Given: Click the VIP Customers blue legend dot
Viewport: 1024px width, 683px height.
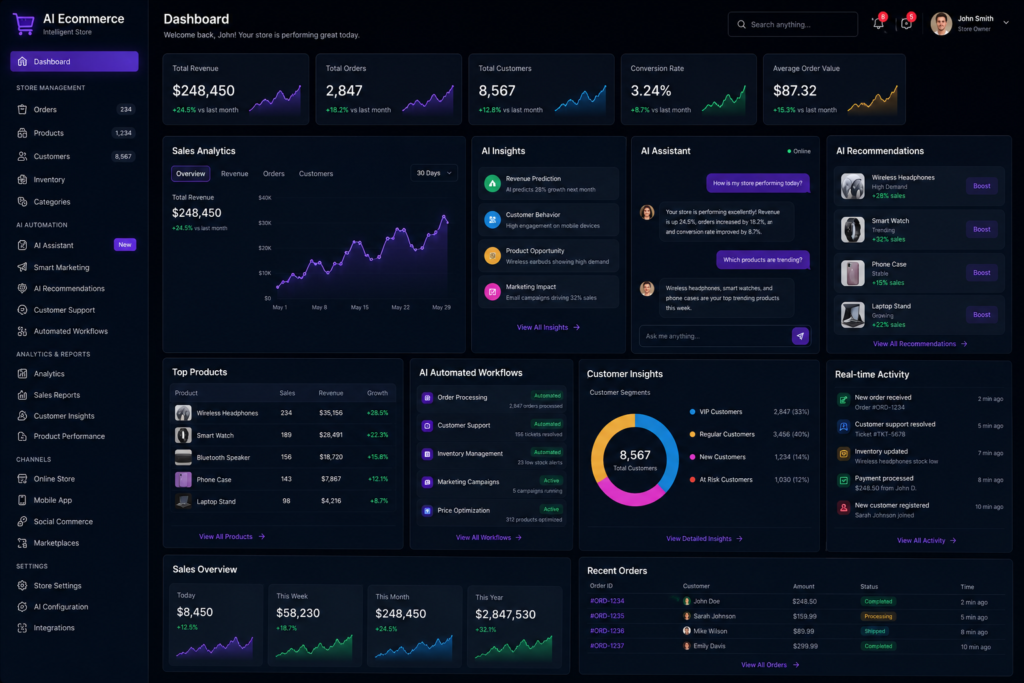Looking at the screenshot, I should coord(692,412).
